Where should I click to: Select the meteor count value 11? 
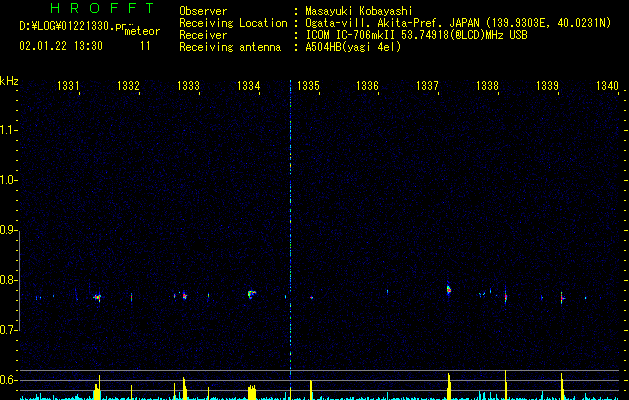coord(145,46)
